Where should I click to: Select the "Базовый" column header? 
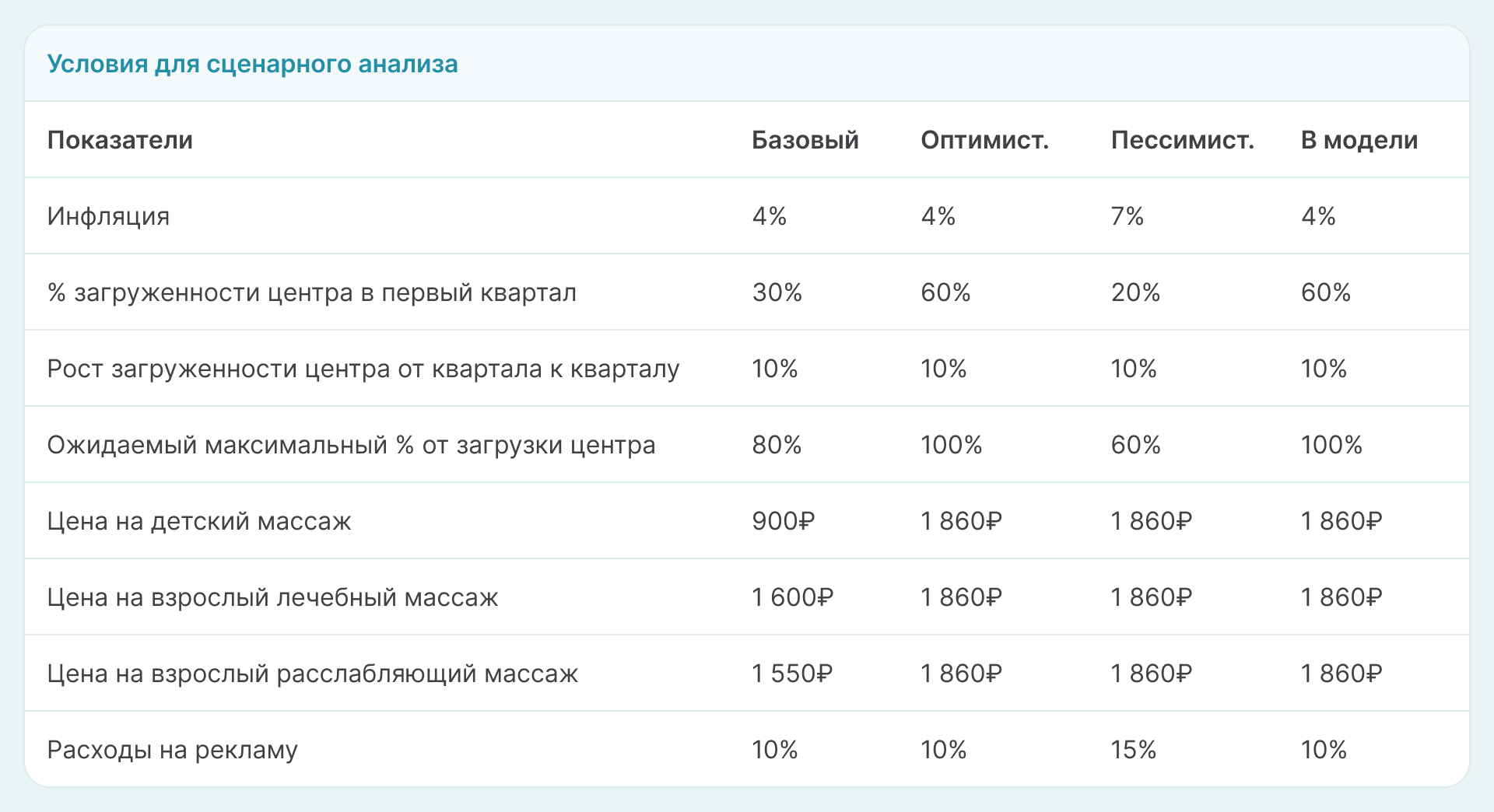[805, 140]
